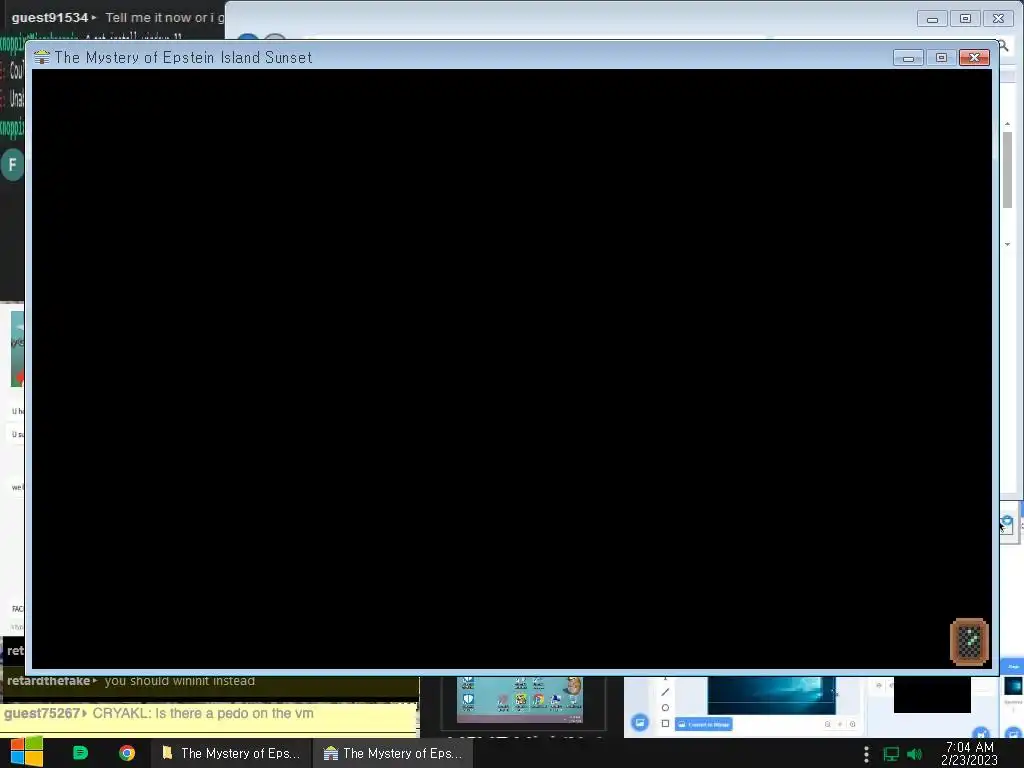1024x768 pixels.
Task: Click the zoom-in magnifier in background window
Action: tap(852, 724)
